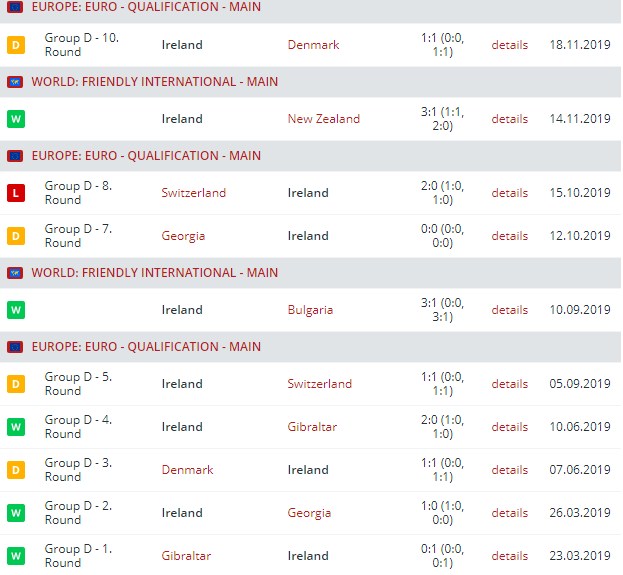View details of the 23.03.2019 Gibraltar match
This screenshot has height=575, width=623.
509,556
